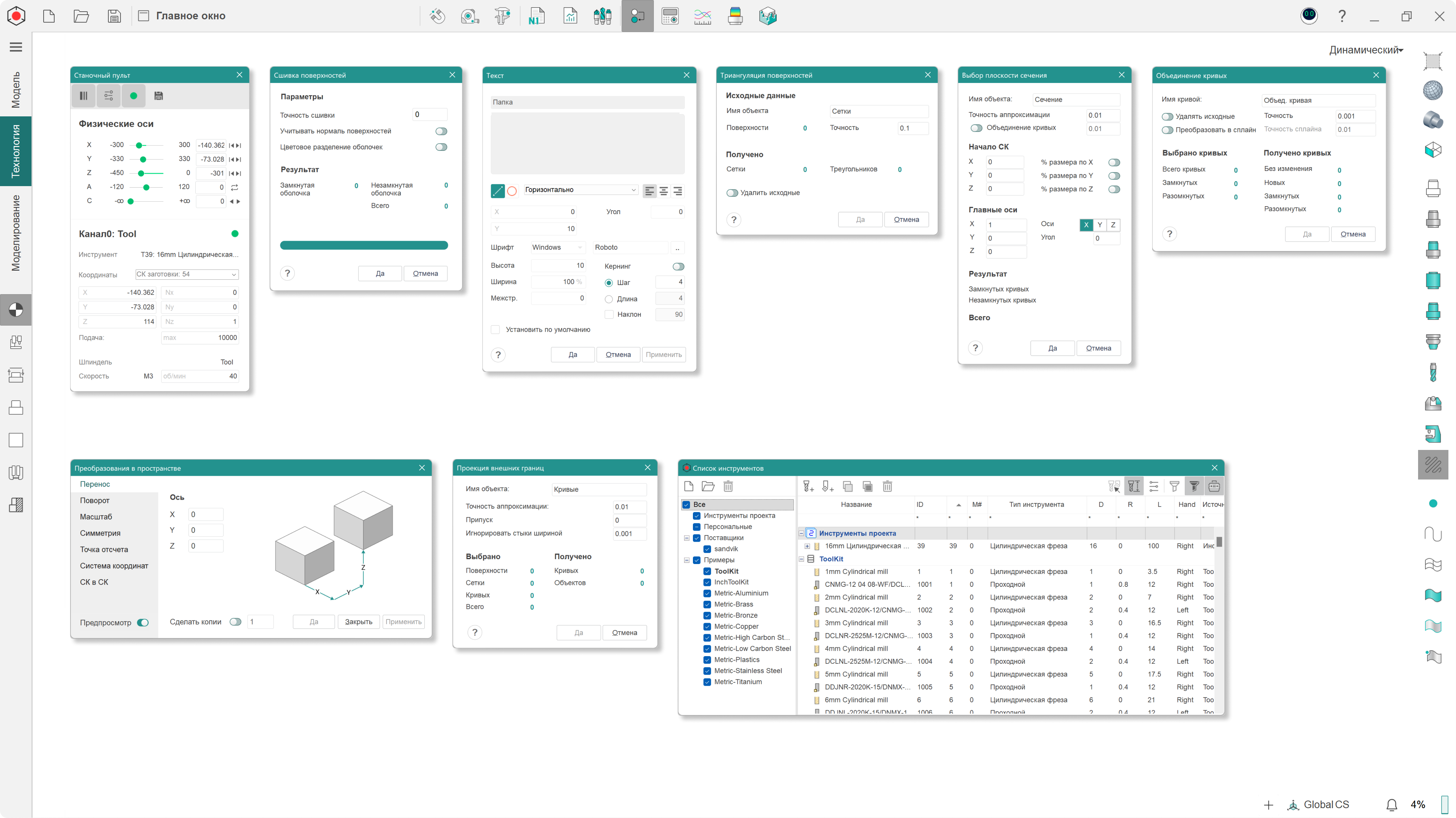Select 'Поворот' transformation tab
This screenshot has width=1456, height=818.
click(94, 500)
